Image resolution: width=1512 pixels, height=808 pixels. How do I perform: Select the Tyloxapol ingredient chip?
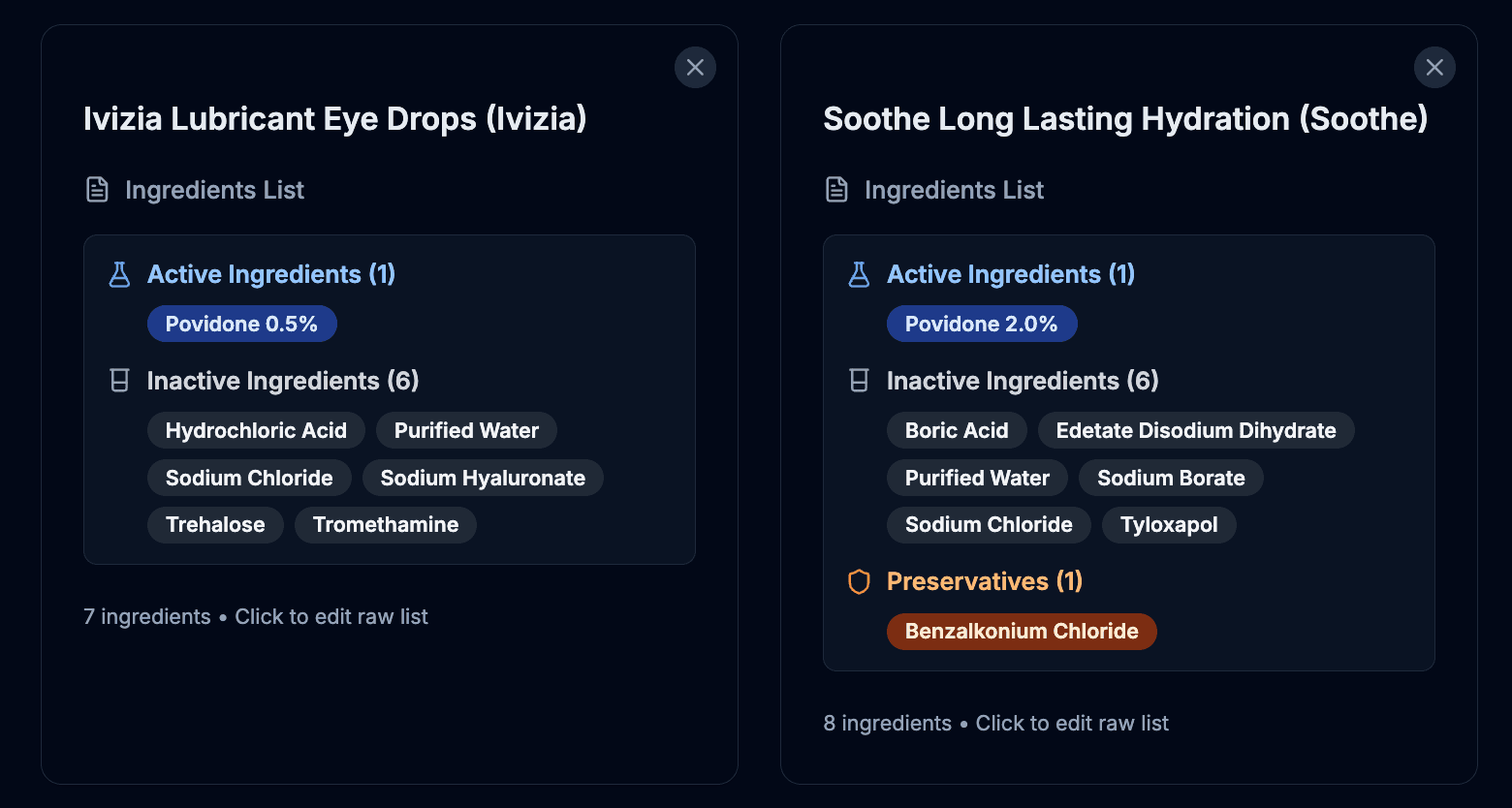tap(1169, 524)
